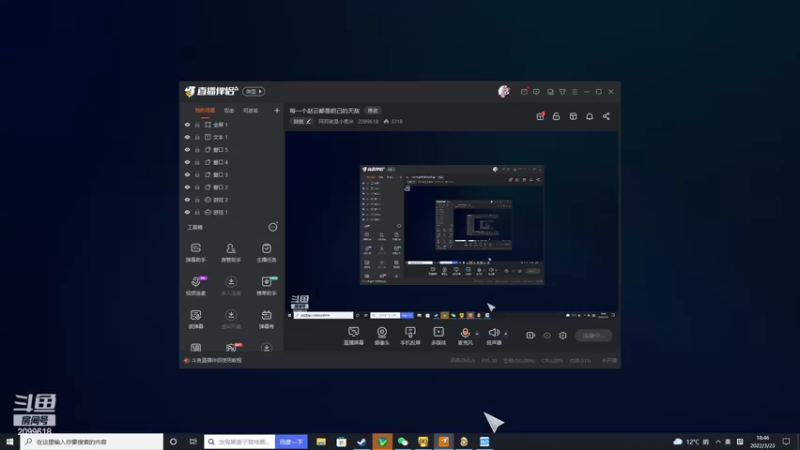Open the microphone voice-link tool
The image size is (800, 450).
pos(195,285)
